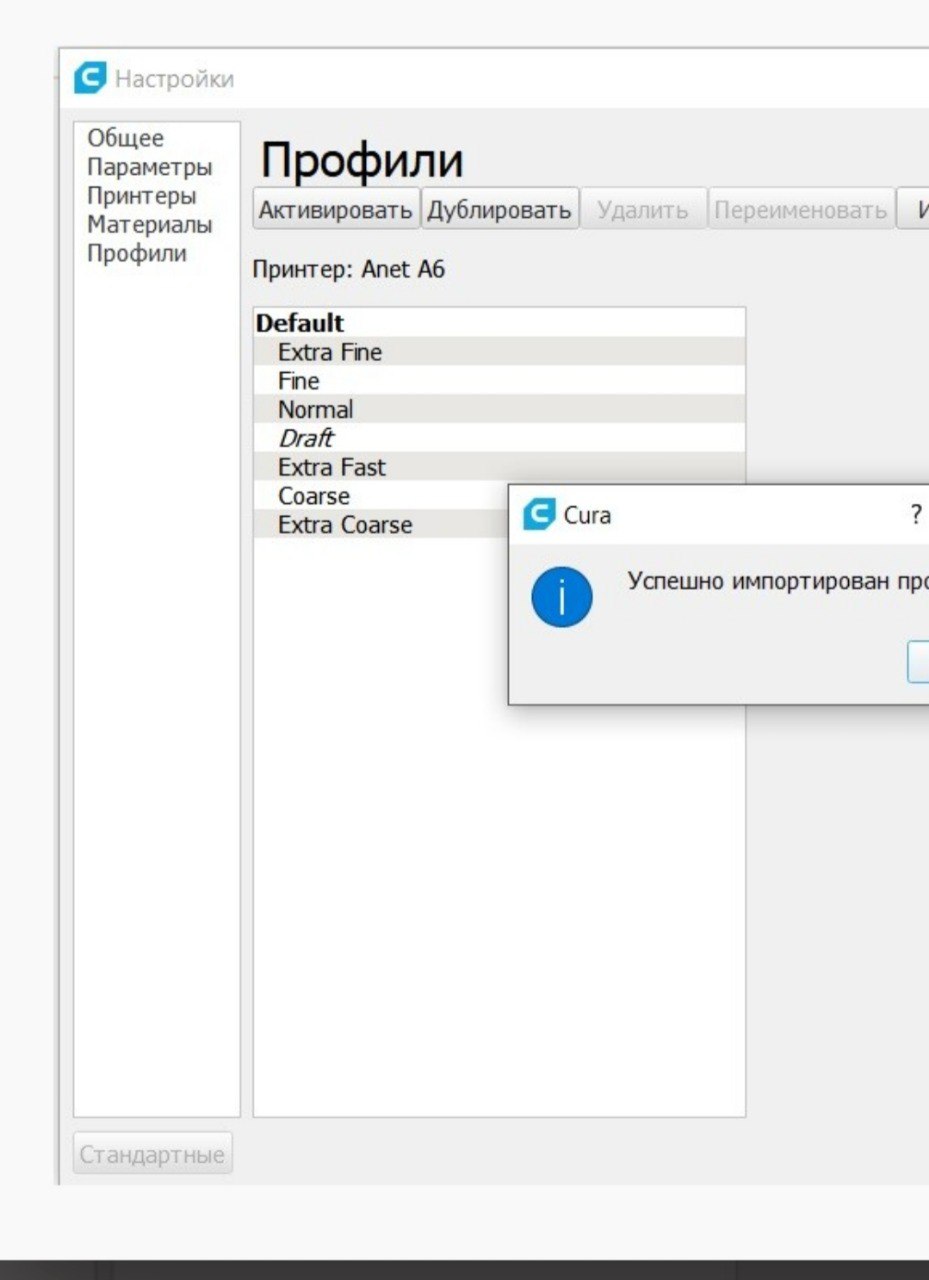
Task: Click the Удалить button
Action: (x=643, y=210)
